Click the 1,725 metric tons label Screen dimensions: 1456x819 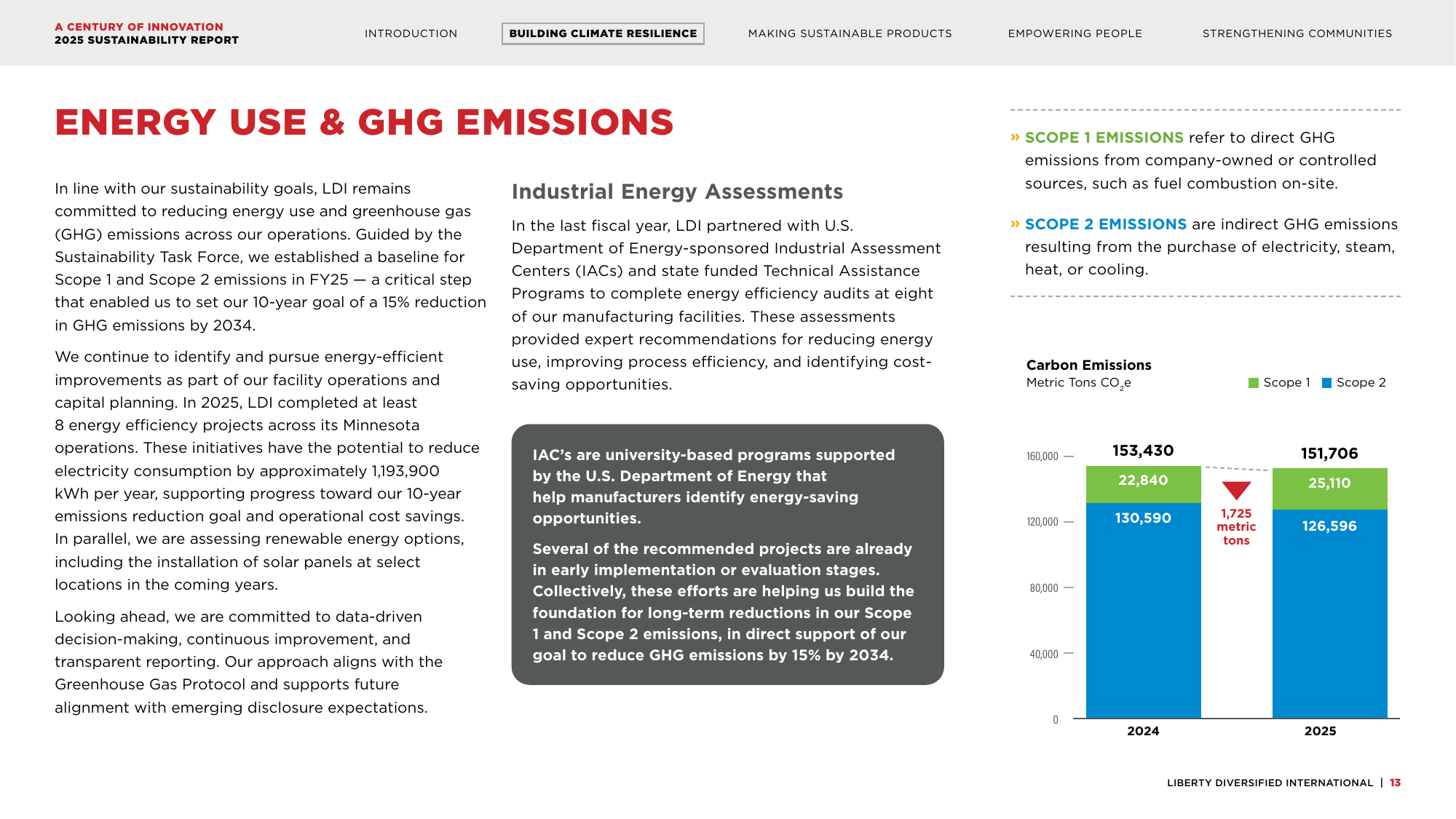[x=1236, y=527]
